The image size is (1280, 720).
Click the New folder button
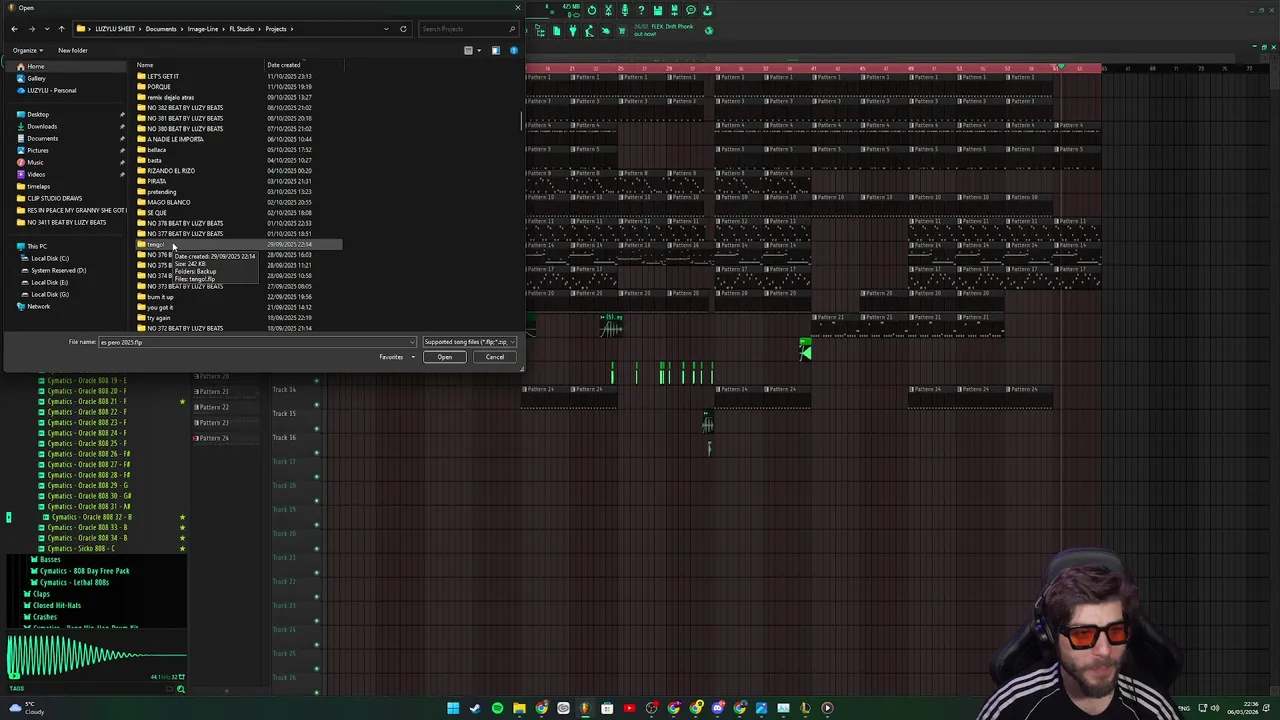pyautogui.click(x=73, y=50)
